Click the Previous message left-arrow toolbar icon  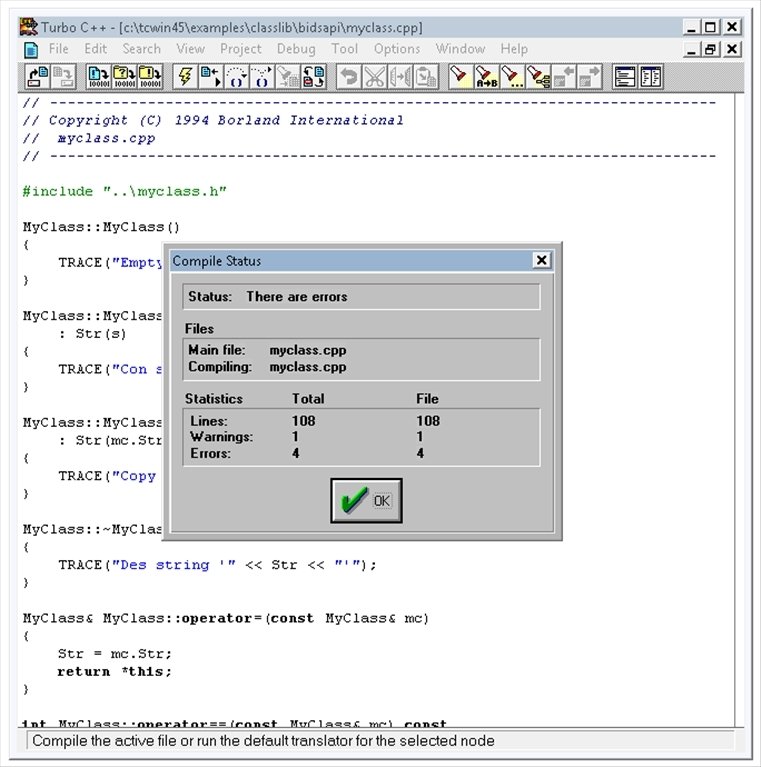click(x=563, y=77)
